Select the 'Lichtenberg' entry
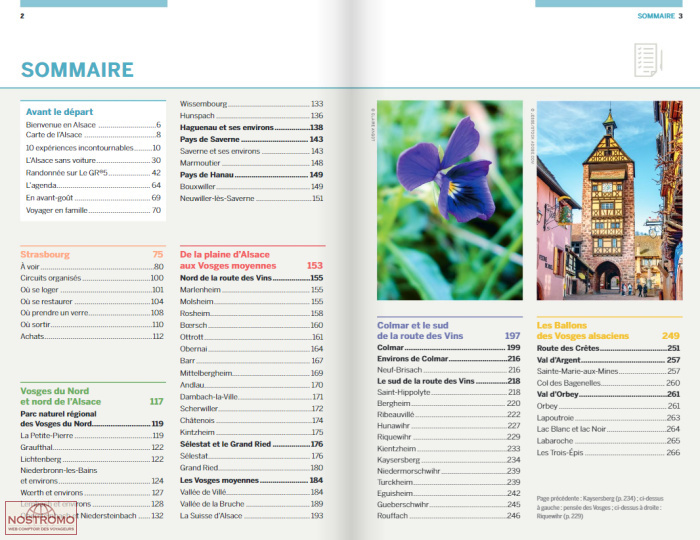This screenshot has width=700, height=540. [x=92, y=459]
